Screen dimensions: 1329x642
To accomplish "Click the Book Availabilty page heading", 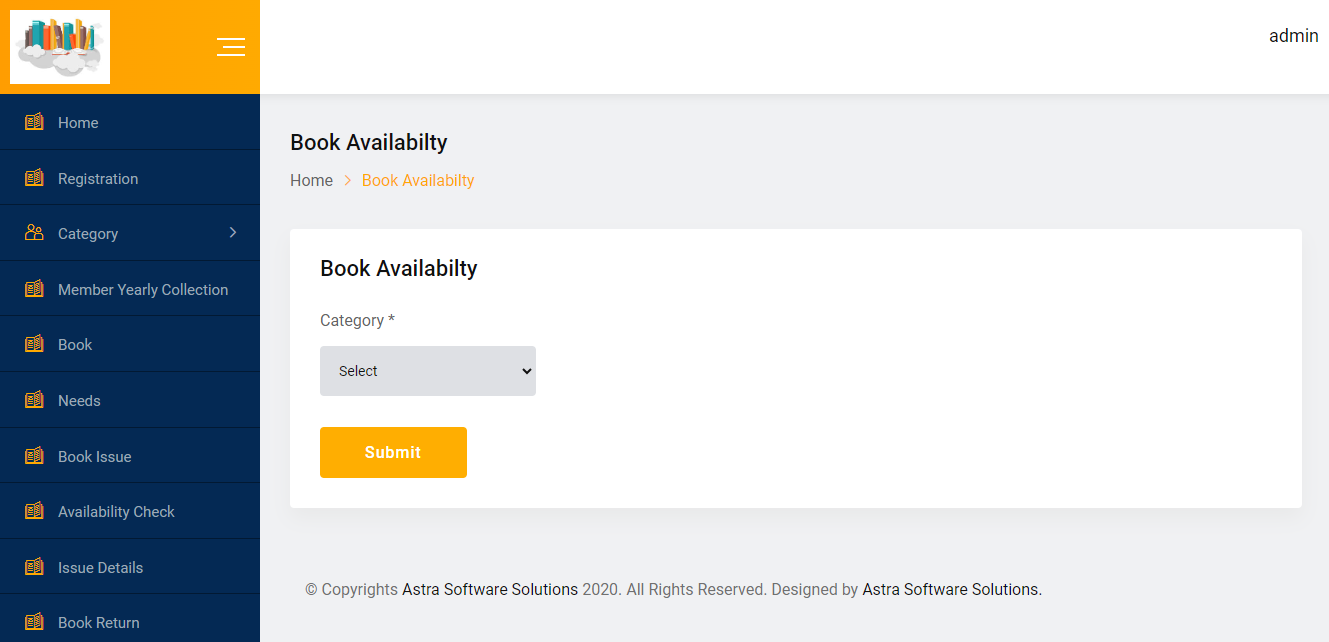I will coord(369,142).
